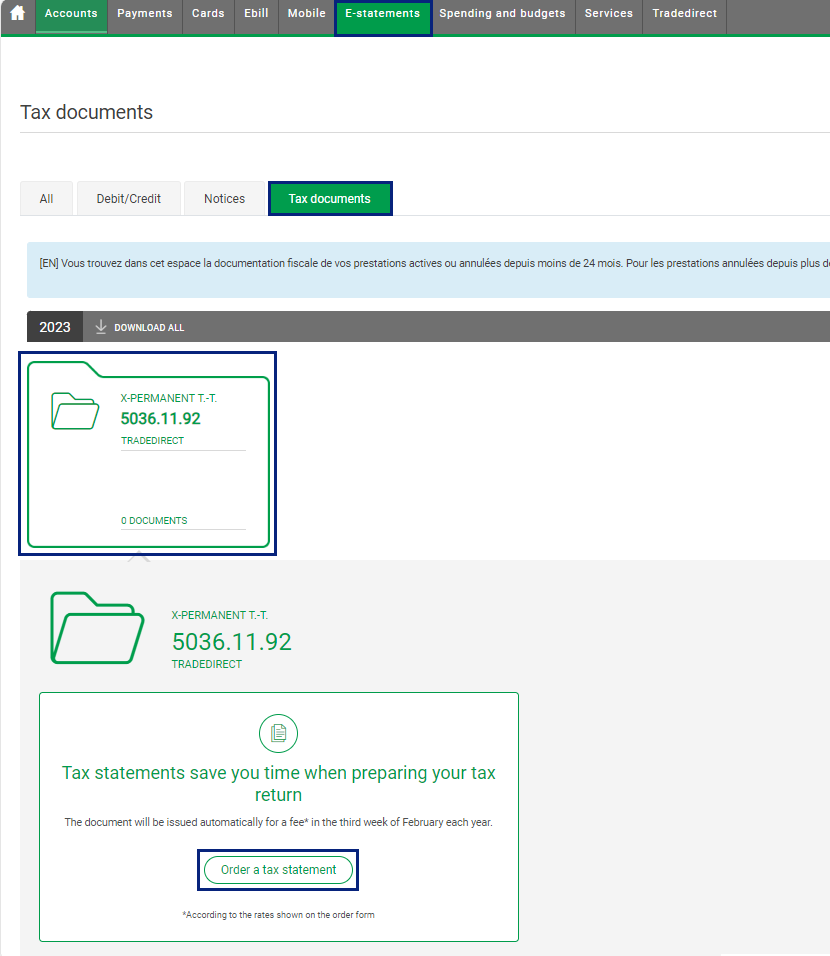Click the large folder icon in the detail panel
This screenshot has height=956, width=830.
(97, 628)
